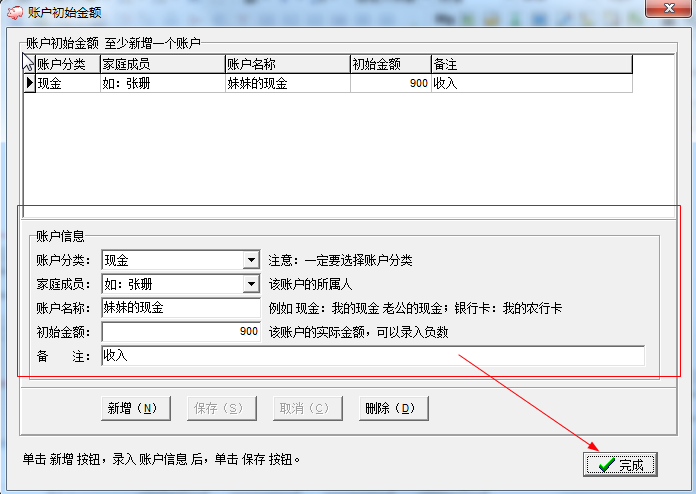
Task: Select the 现金 cell in table row
Action: (68, 83)
